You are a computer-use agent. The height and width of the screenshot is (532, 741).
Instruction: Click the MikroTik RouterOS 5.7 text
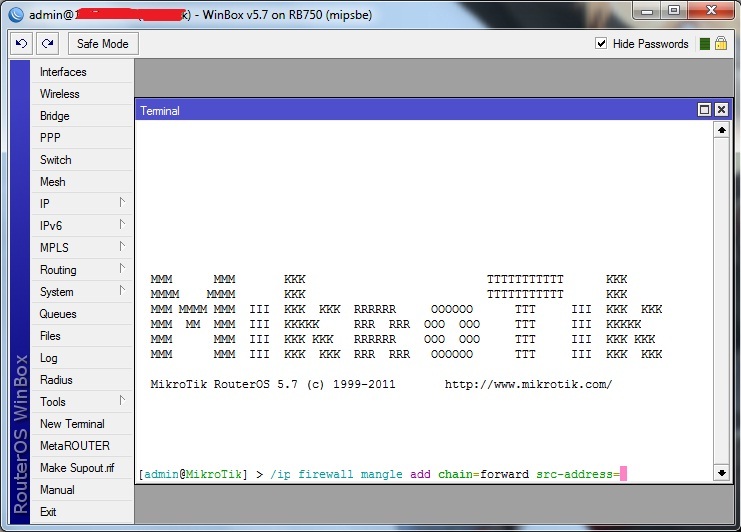click(x=224, y=384)
